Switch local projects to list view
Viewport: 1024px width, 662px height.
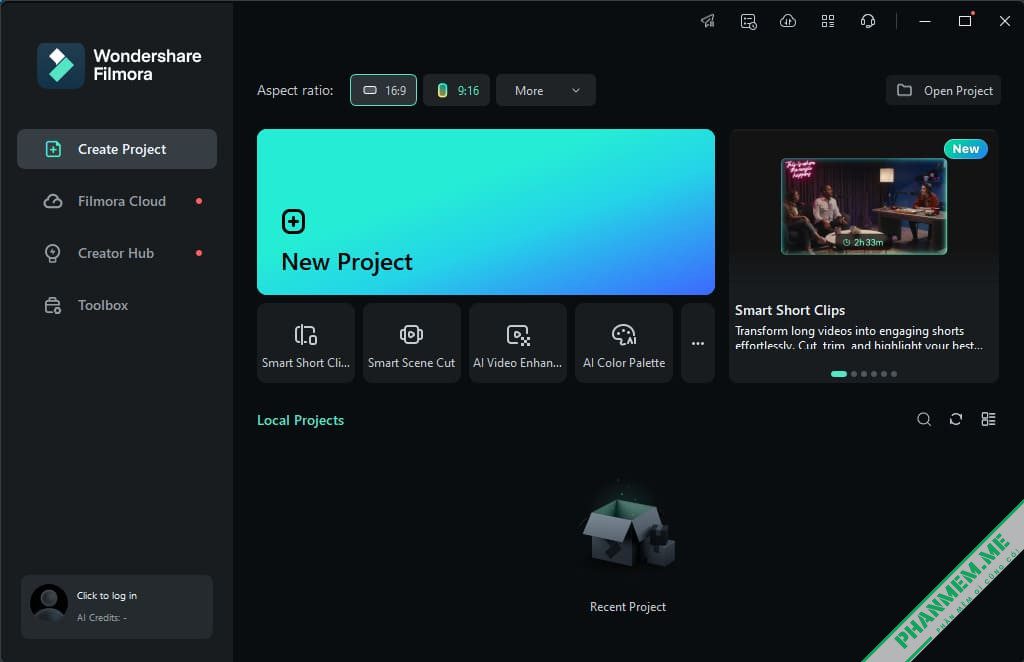(989, 419)
